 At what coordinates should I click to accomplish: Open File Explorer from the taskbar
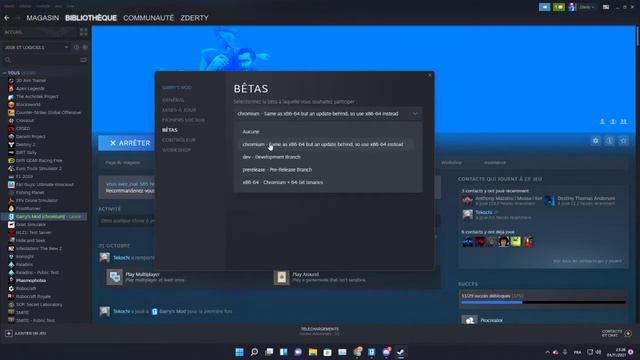click(x=313, y=352)
